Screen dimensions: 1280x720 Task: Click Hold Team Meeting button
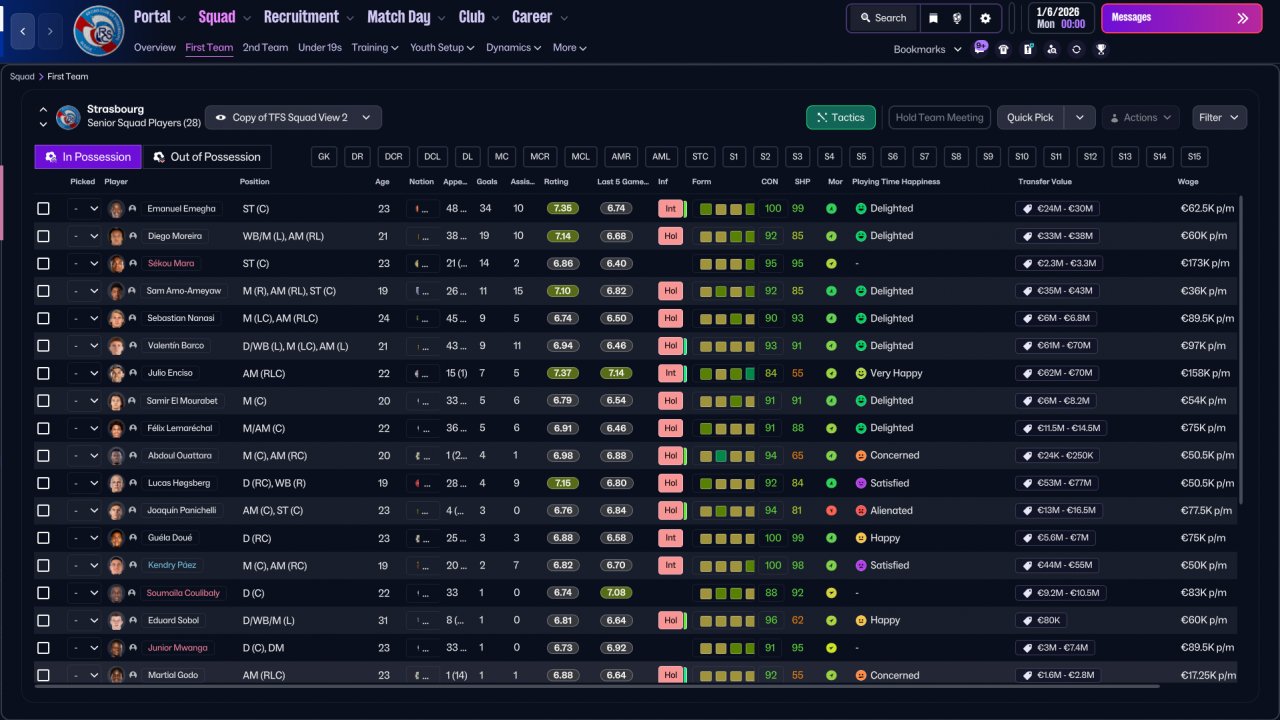(x=940, y=117)
